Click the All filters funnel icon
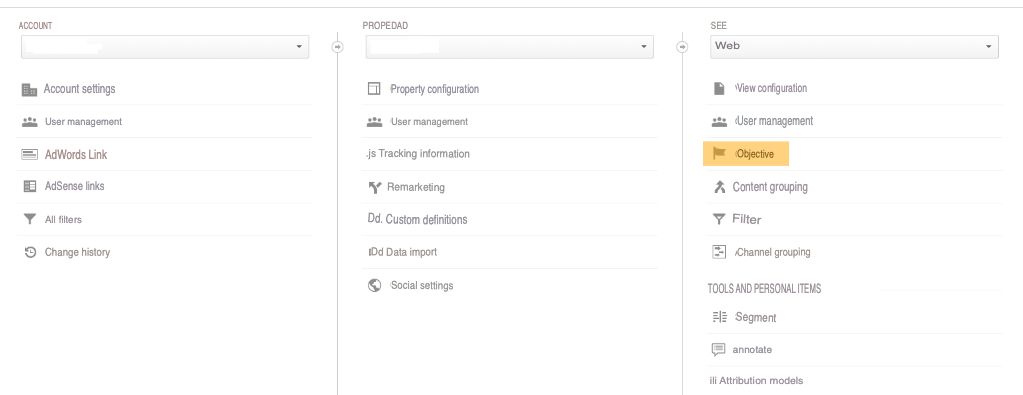 (x=29, y=219)
